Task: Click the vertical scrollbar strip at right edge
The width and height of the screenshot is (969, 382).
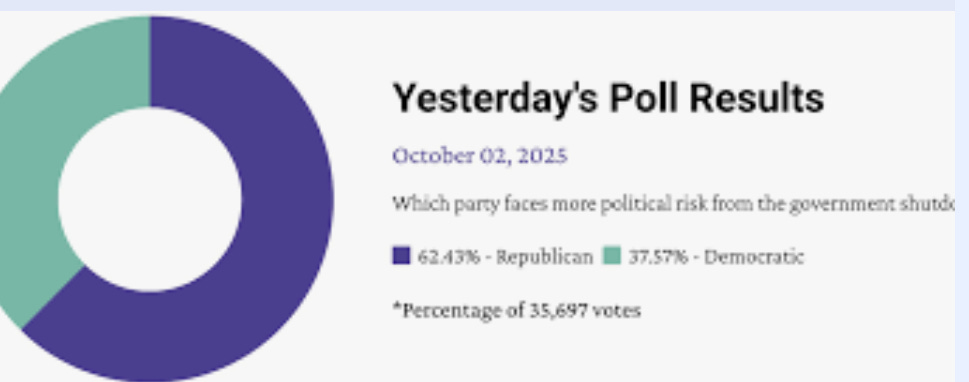Action: (962, 191)
